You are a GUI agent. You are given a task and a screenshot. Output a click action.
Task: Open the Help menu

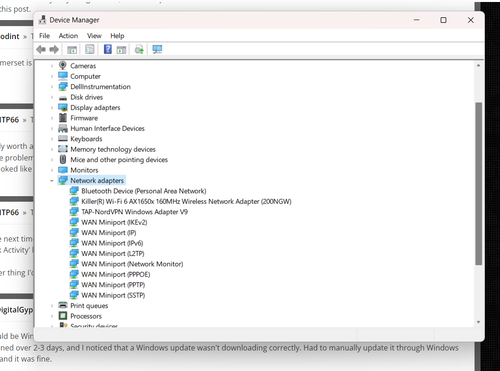(117, 36)
